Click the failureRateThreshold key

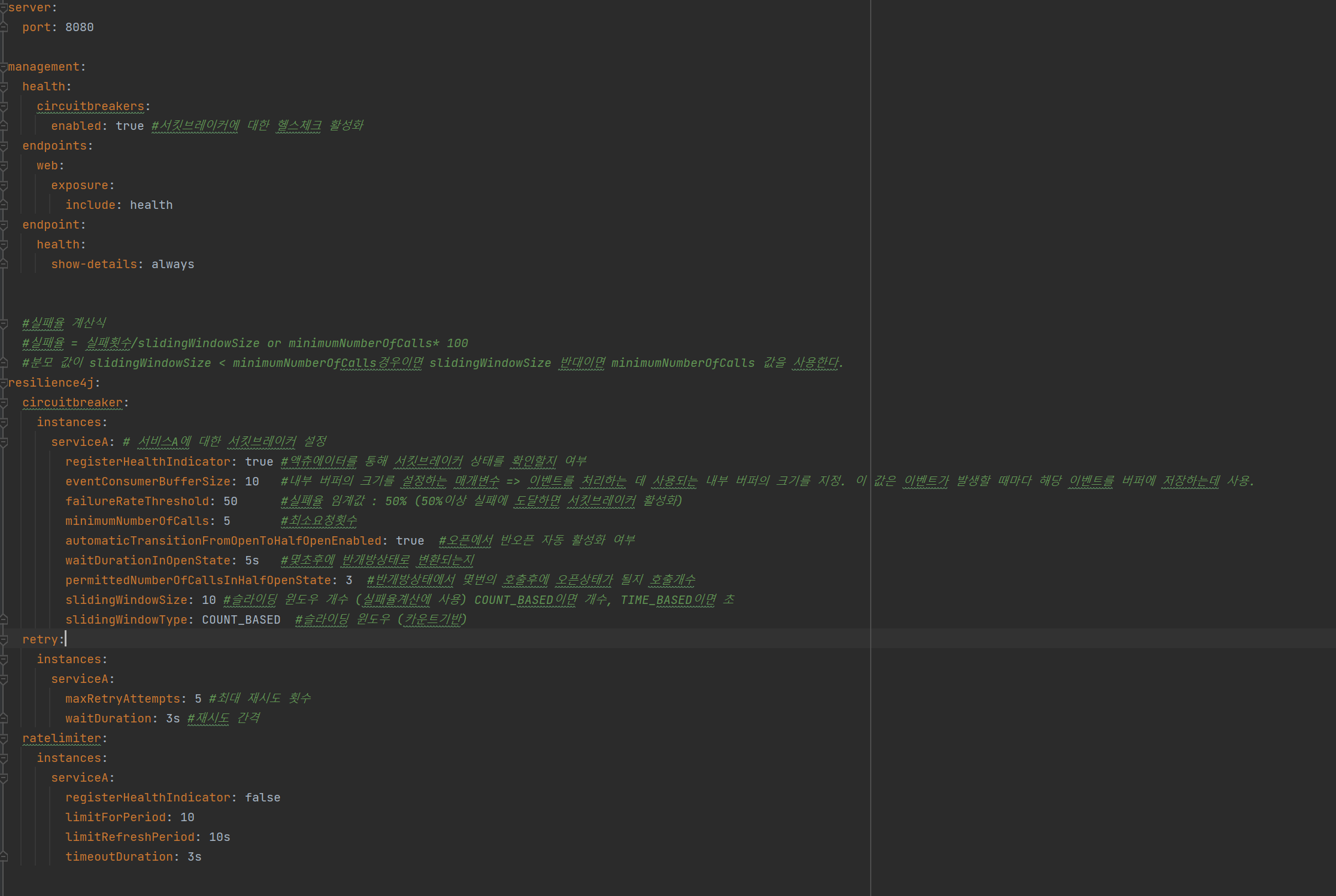(x=137, y=502)
